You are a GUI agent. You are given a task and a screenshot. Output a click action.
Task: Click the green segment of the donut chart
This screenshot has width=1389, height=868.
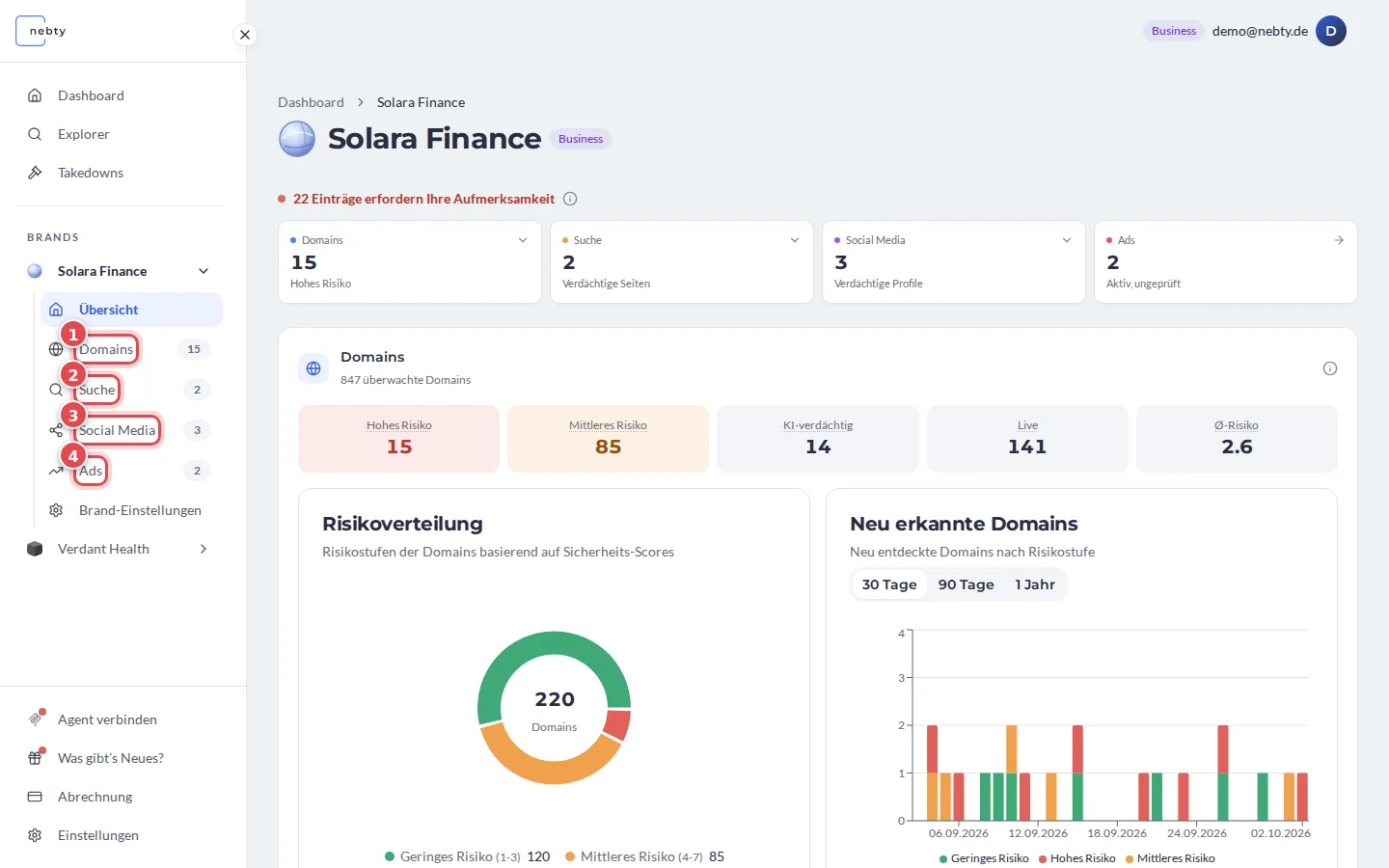555,643
